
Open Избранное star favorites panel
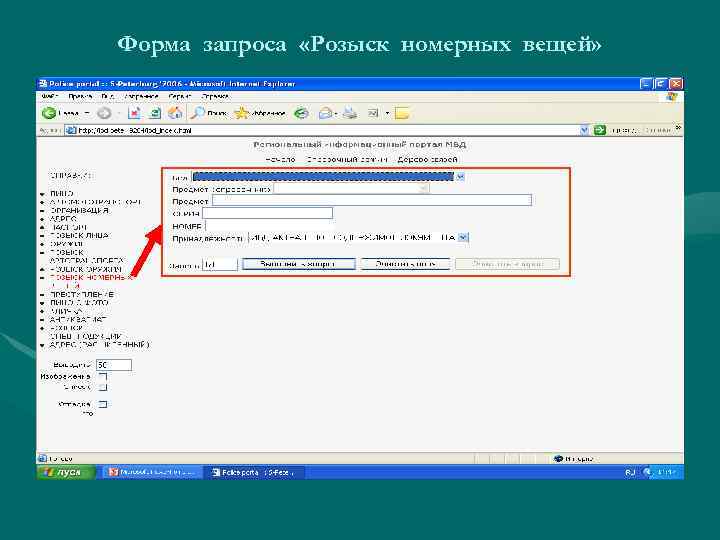pyautogui.click(x=260, y=113)
